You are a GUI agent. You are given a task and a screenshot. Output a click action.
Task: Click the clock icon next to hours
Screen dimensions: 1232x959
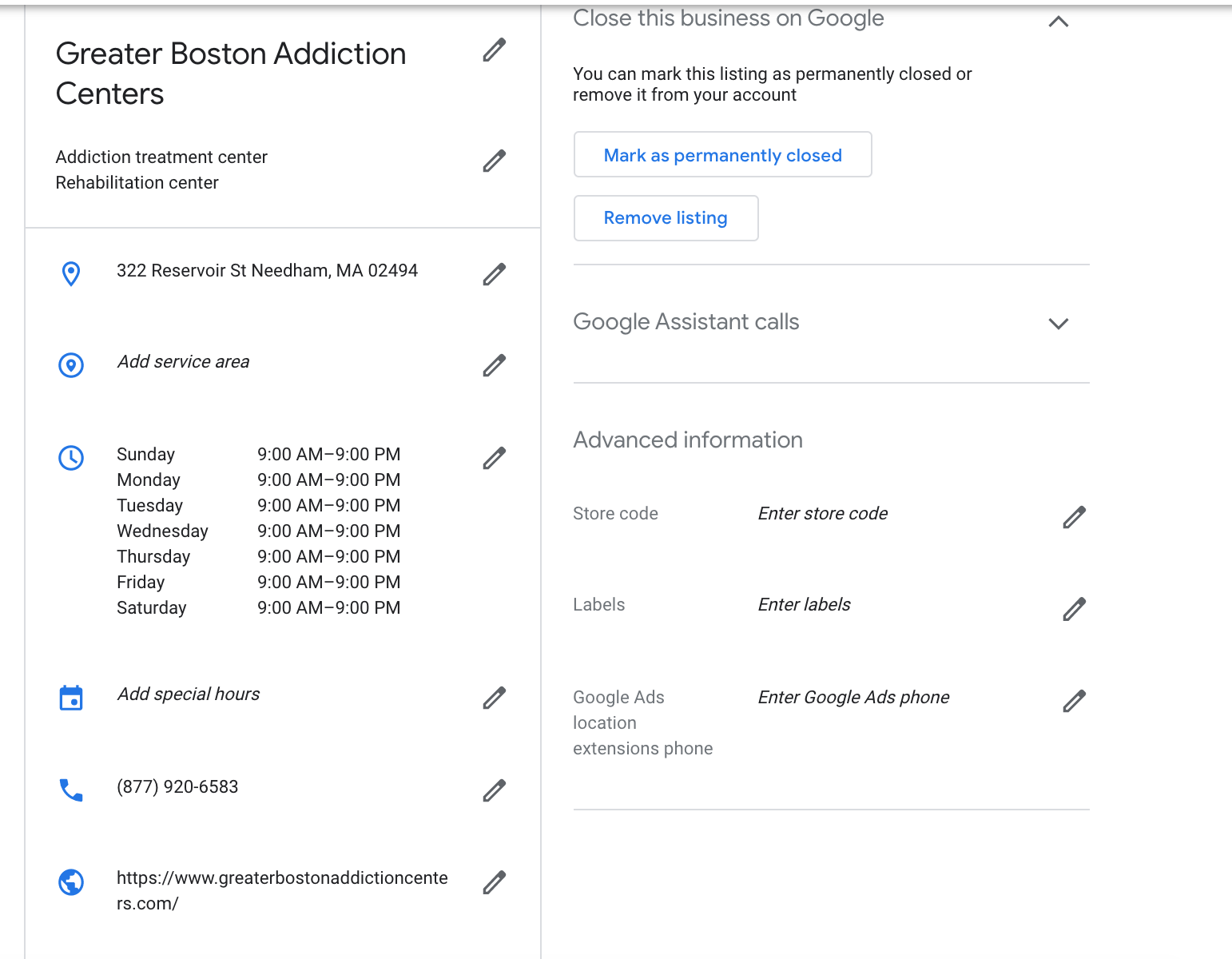[71, 458]
